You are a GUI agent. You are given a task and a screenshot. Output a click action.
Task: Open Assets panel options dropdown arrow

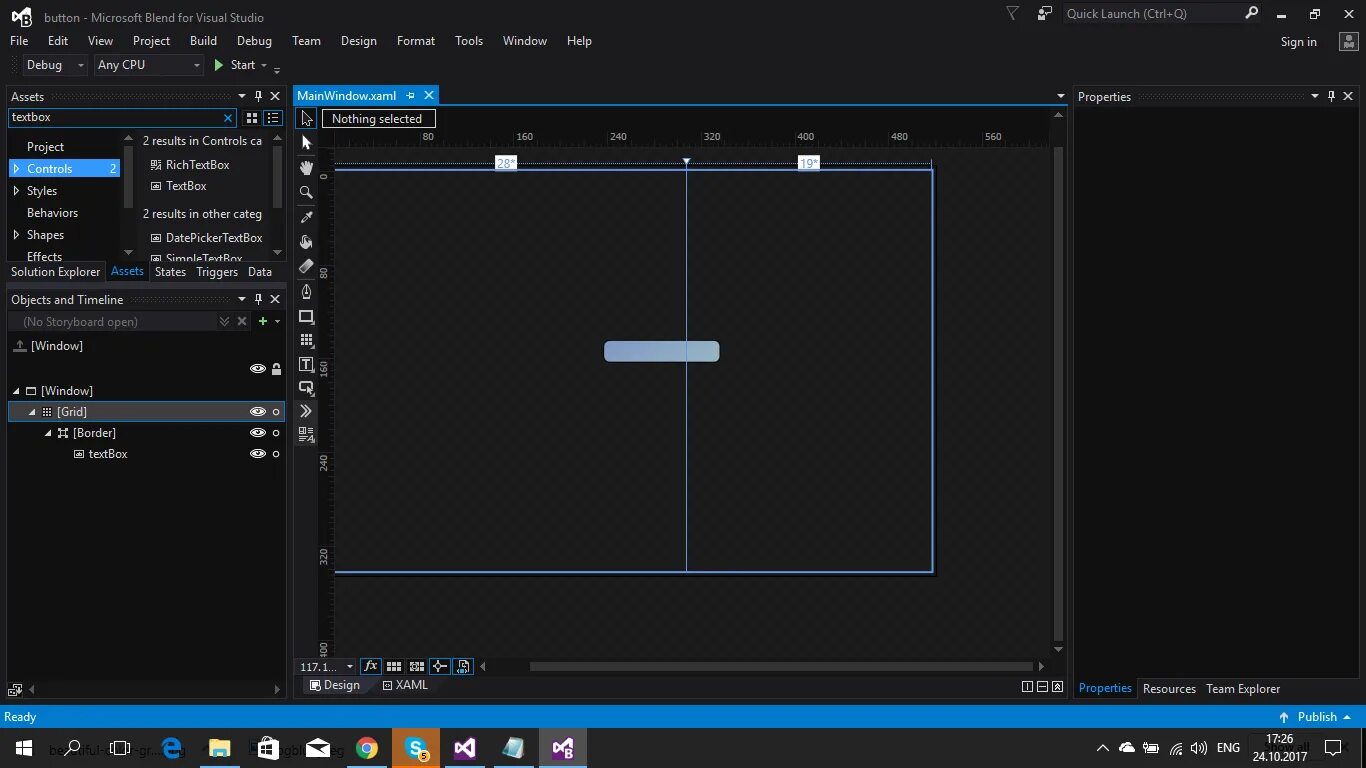[x=241, y=96]
